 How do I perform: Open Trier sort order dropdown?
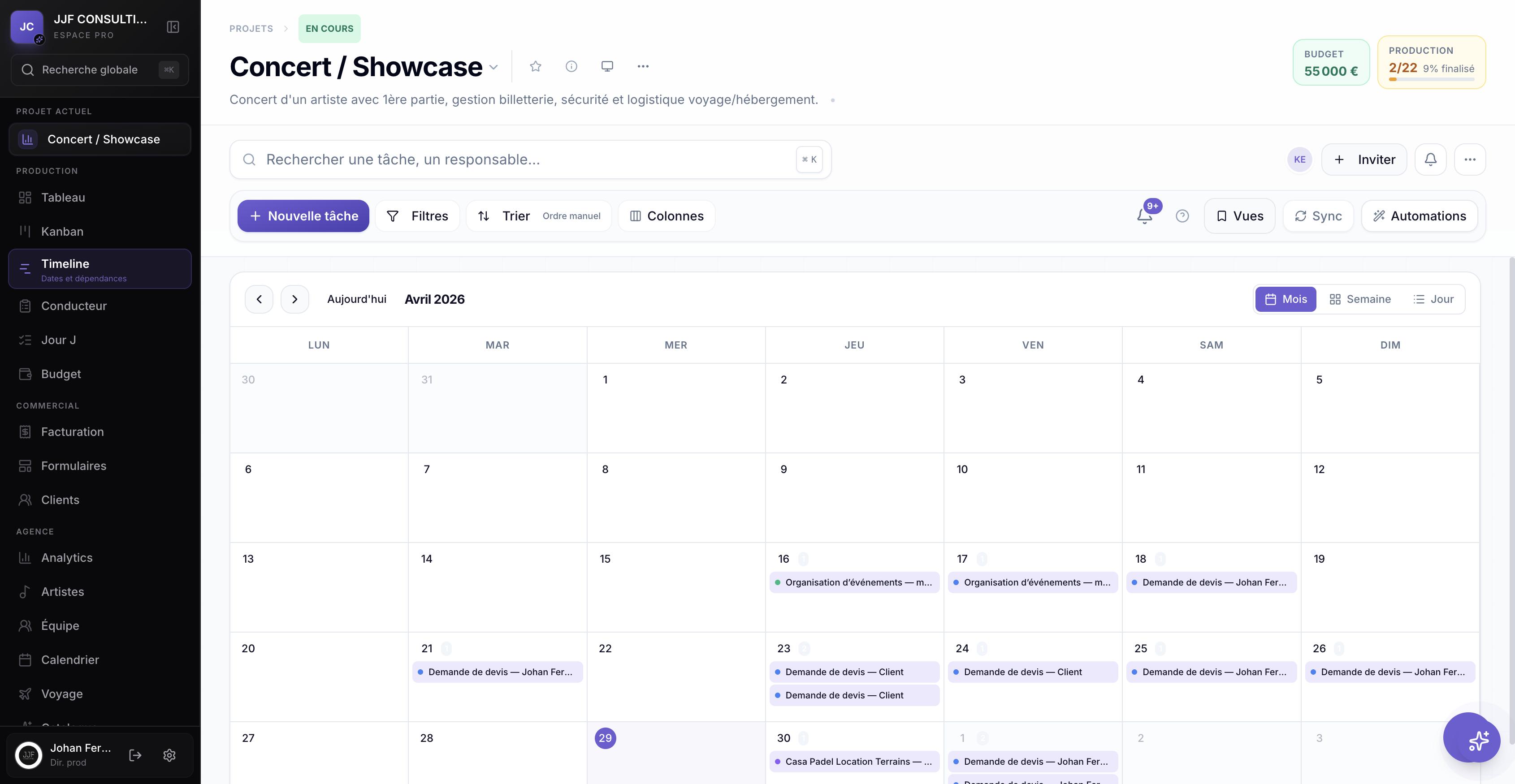539,215
